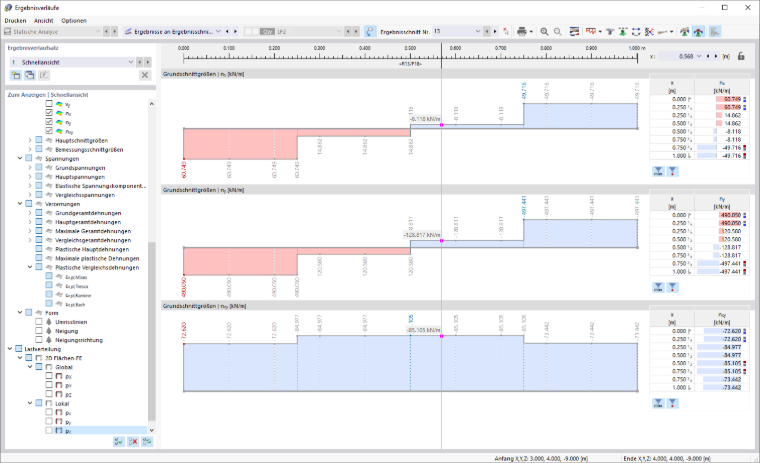Click funnel filter icon under nx table
Image resolution: width=760 pixels, height=463 pixels.
[x=672, y=171]
